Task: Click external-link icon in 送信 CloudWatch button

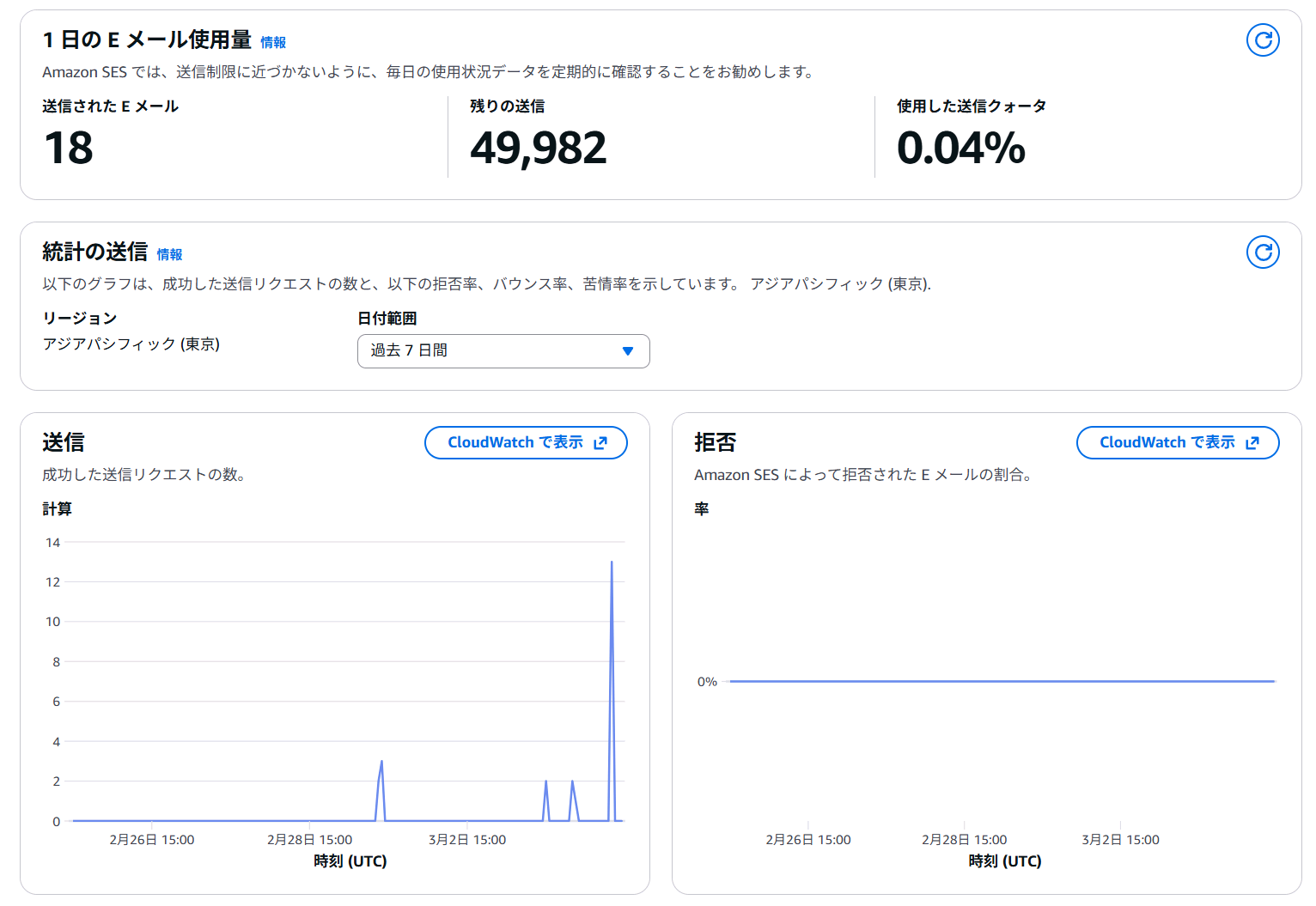Action: 600,443
